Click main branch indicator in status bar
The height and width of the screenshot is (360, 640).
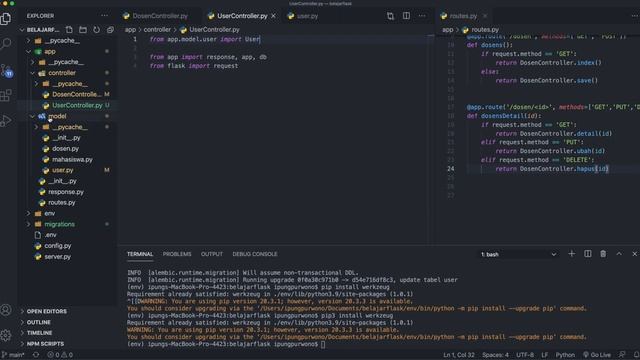[x=13, y=355]
